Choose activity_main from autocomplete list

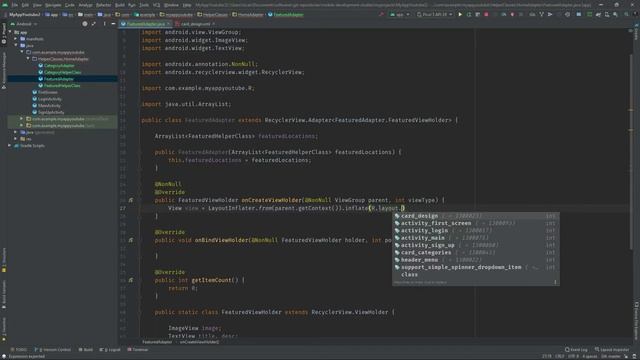pos(476,238)
